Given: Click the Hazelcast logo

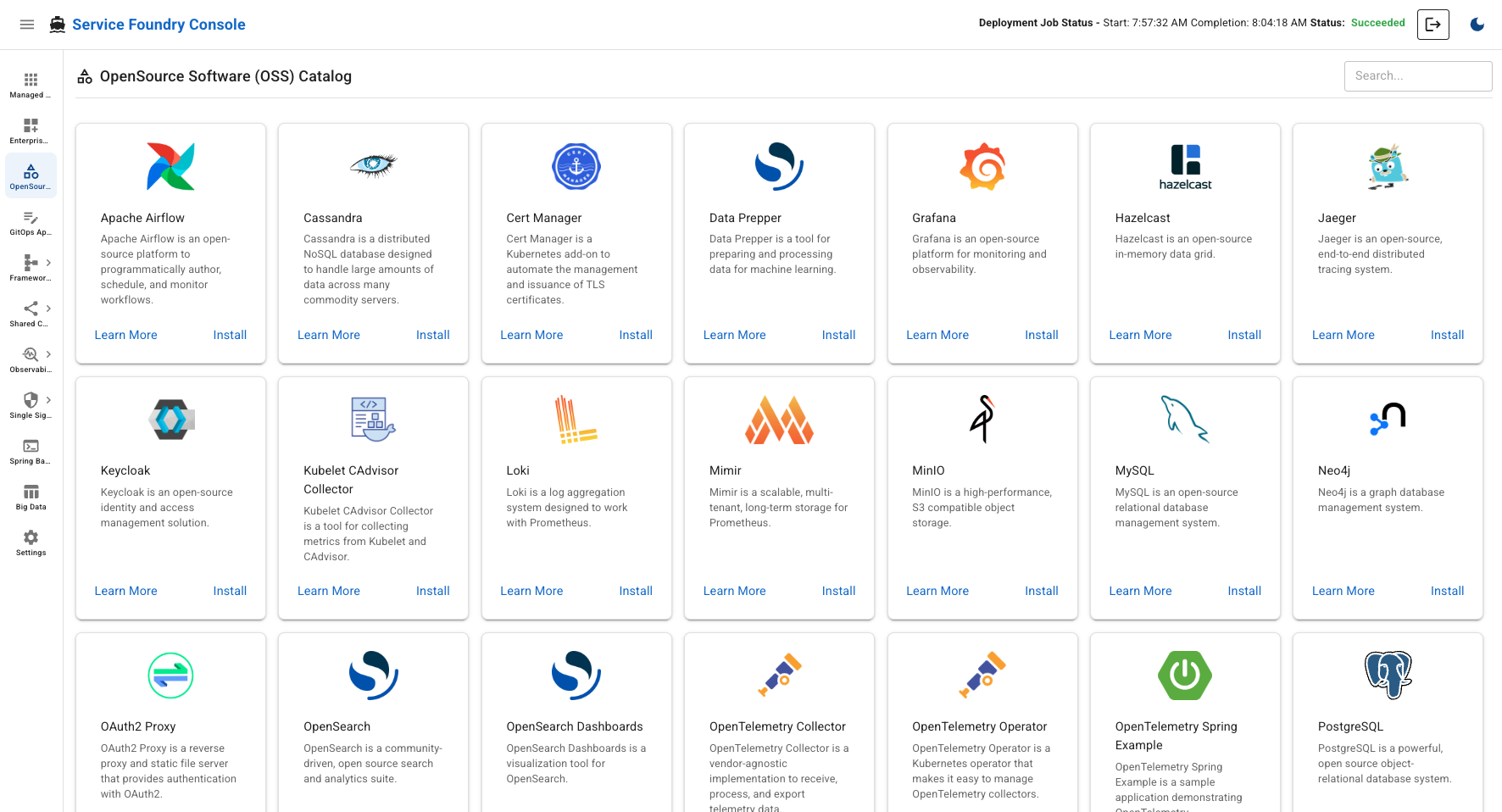Looking at the screenshot, I should point(1185,166).
